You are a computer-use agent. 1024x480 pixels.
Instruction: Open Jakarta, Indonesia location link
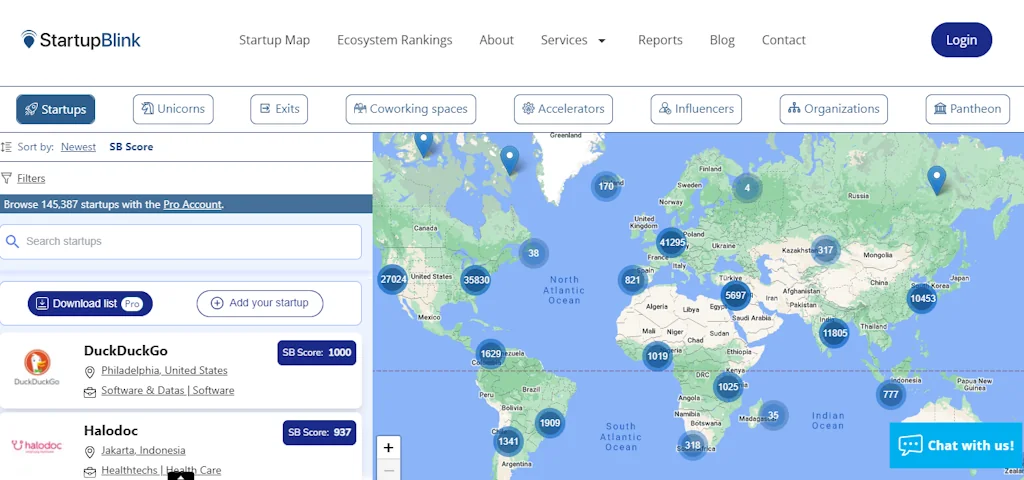click(143, 451)
